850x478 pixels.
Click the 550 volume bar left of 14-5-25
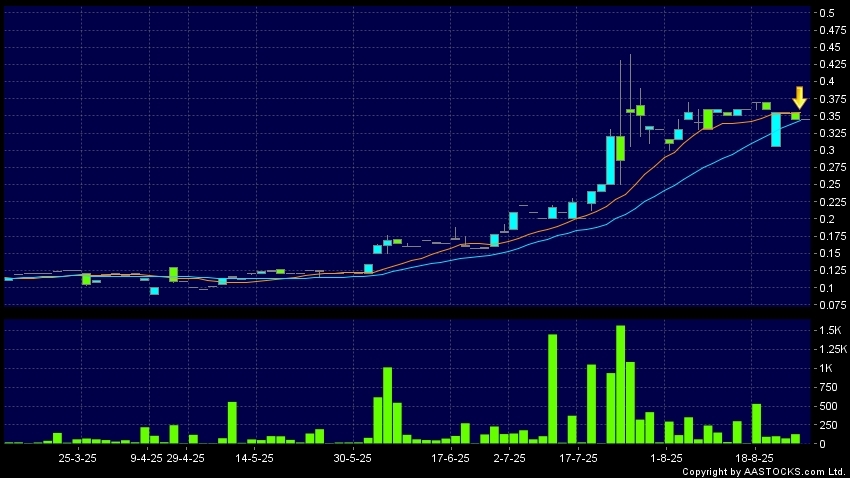point(232,423)
